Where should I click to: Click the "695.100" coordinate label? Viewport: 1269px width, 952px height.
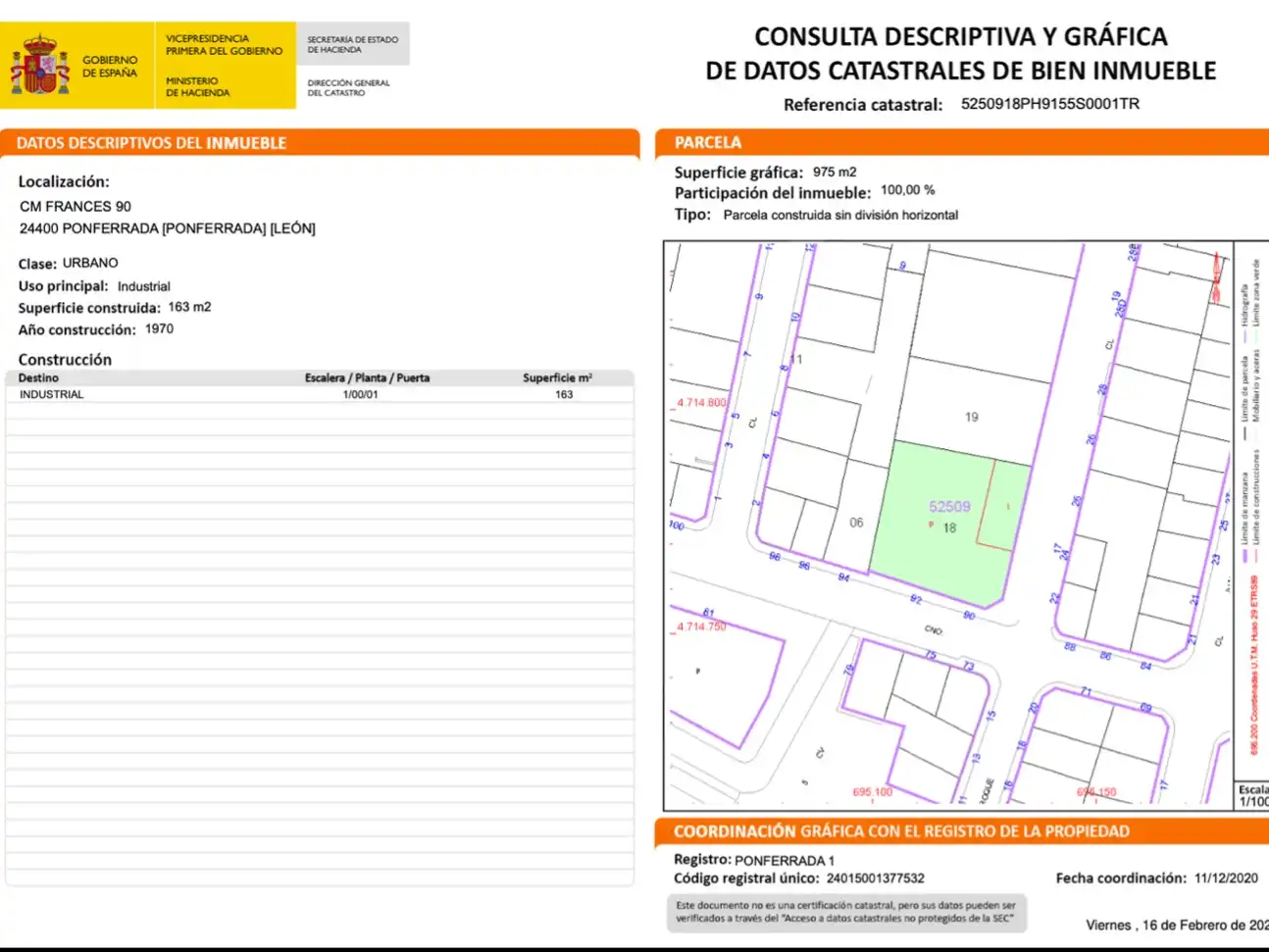873,792
